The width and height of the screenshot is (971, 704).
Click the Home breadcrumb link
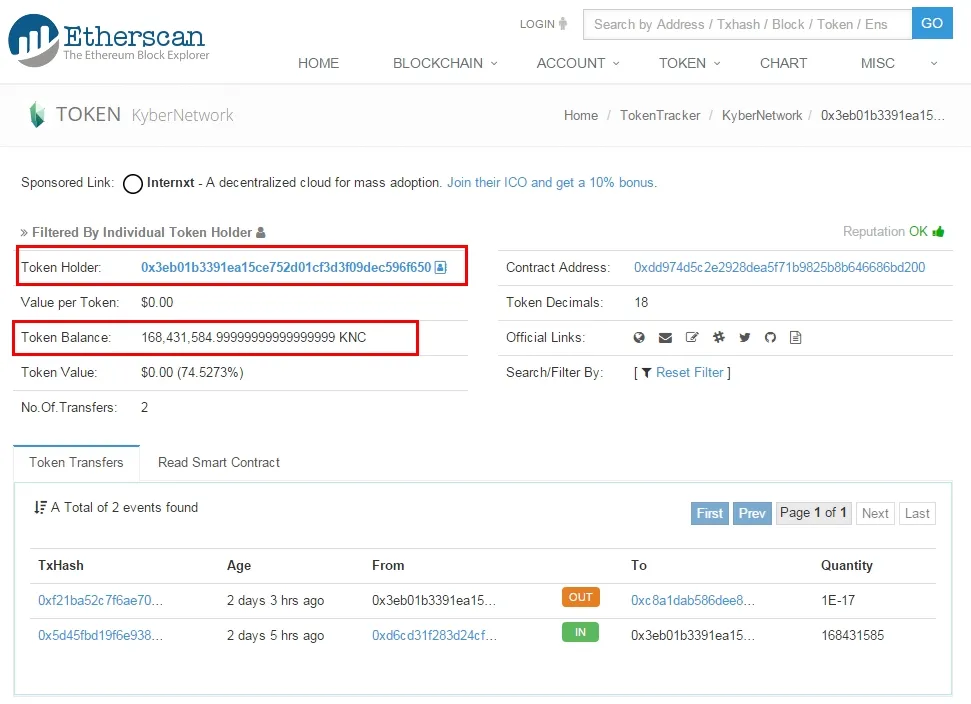[581, 116]
